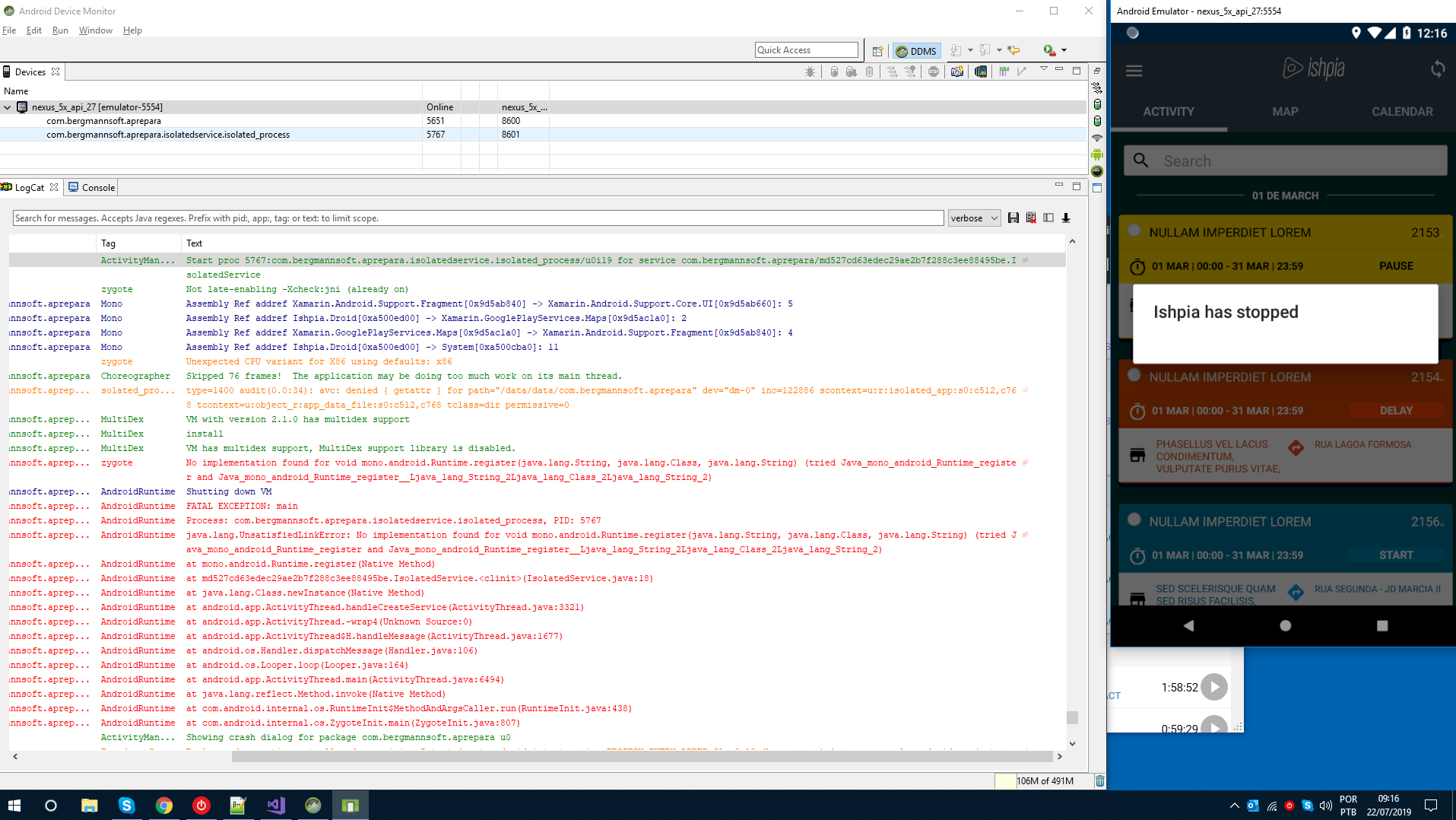The height and width of the screenshot is (820, 1456).
Task: Take a device screenshot with the camera icon
Action: pos(956,71)
